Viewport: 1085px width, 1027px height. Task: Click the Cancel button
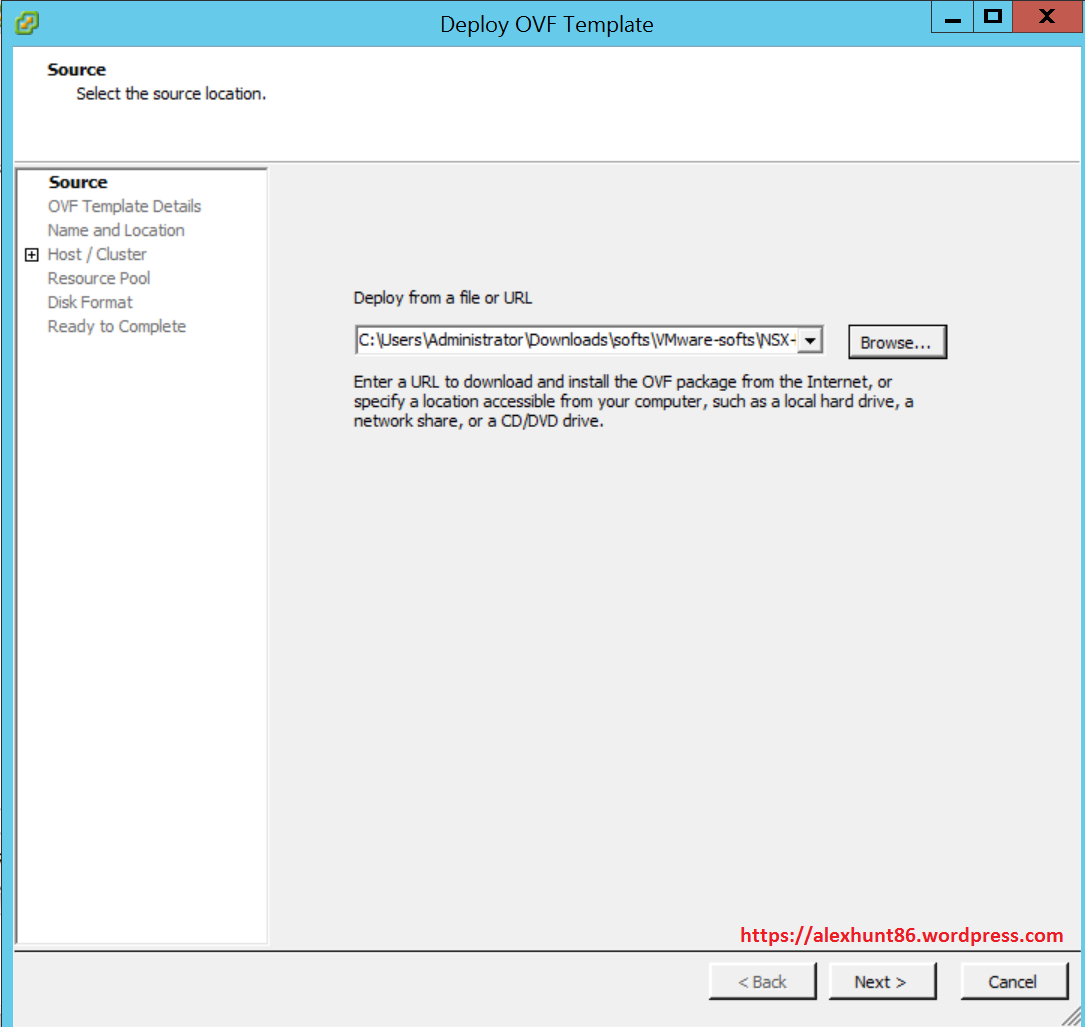click(1013, 981)
